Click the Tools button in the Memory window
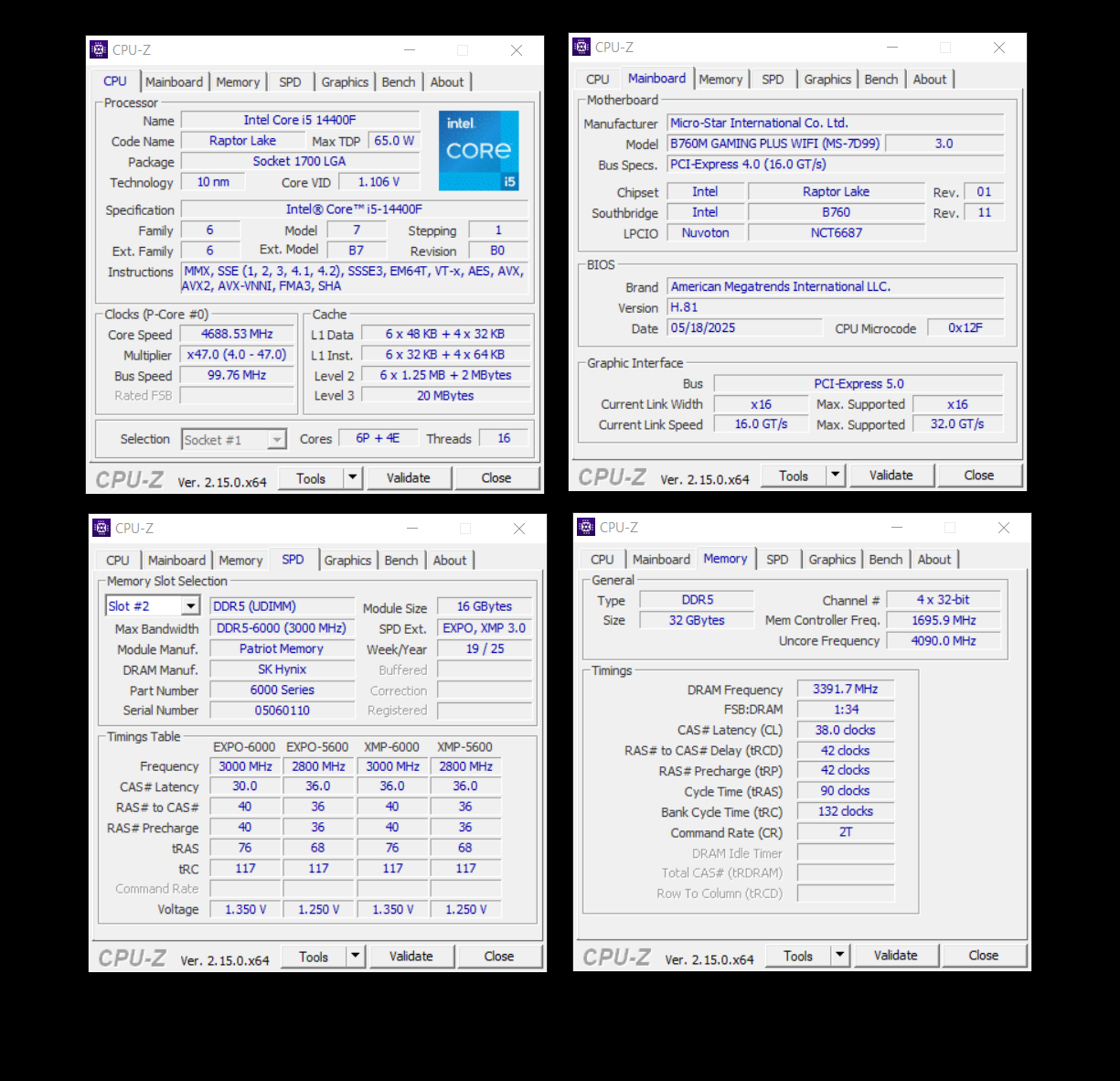This screenshot has height=1081, width=1120. 798,955
